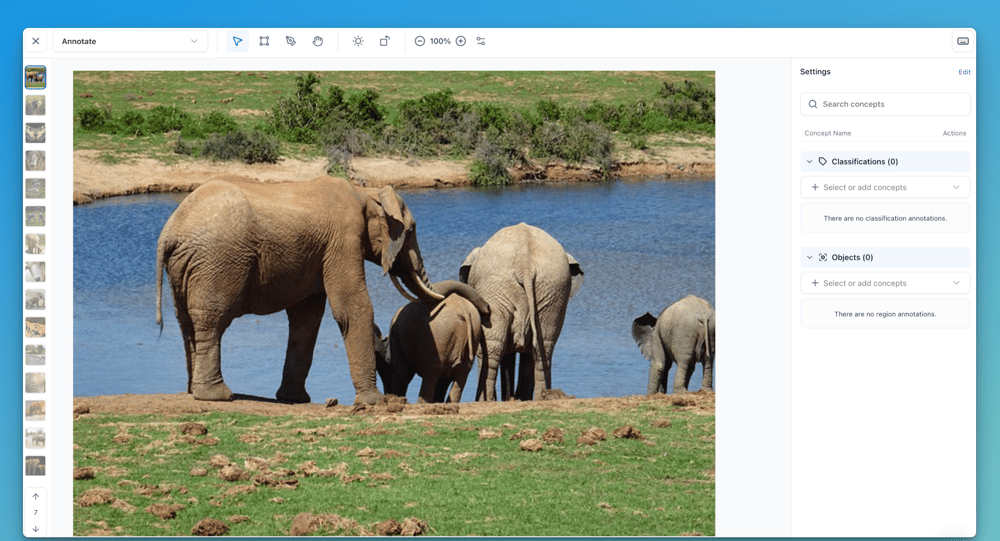The width and height of the screenshot is (1000, 541).
Task: Collapse the Classifications section
Action: (809, 161)
